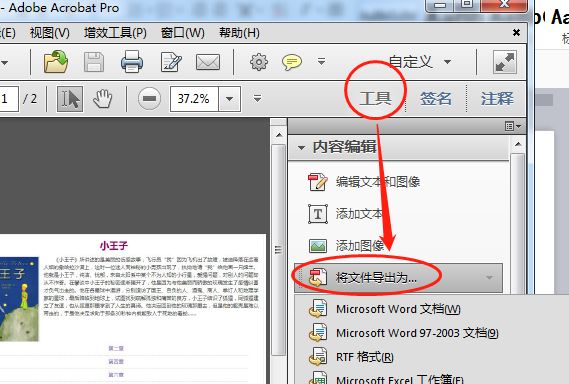Select 编辑文本和图像 tool
The width and height of the screenshot is (569, 384).
coord(378,181)
